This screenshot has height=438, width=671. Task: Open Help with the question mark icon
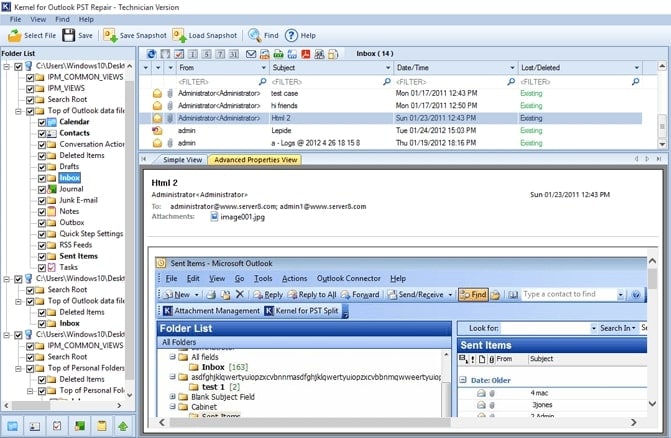coord(300,36)
